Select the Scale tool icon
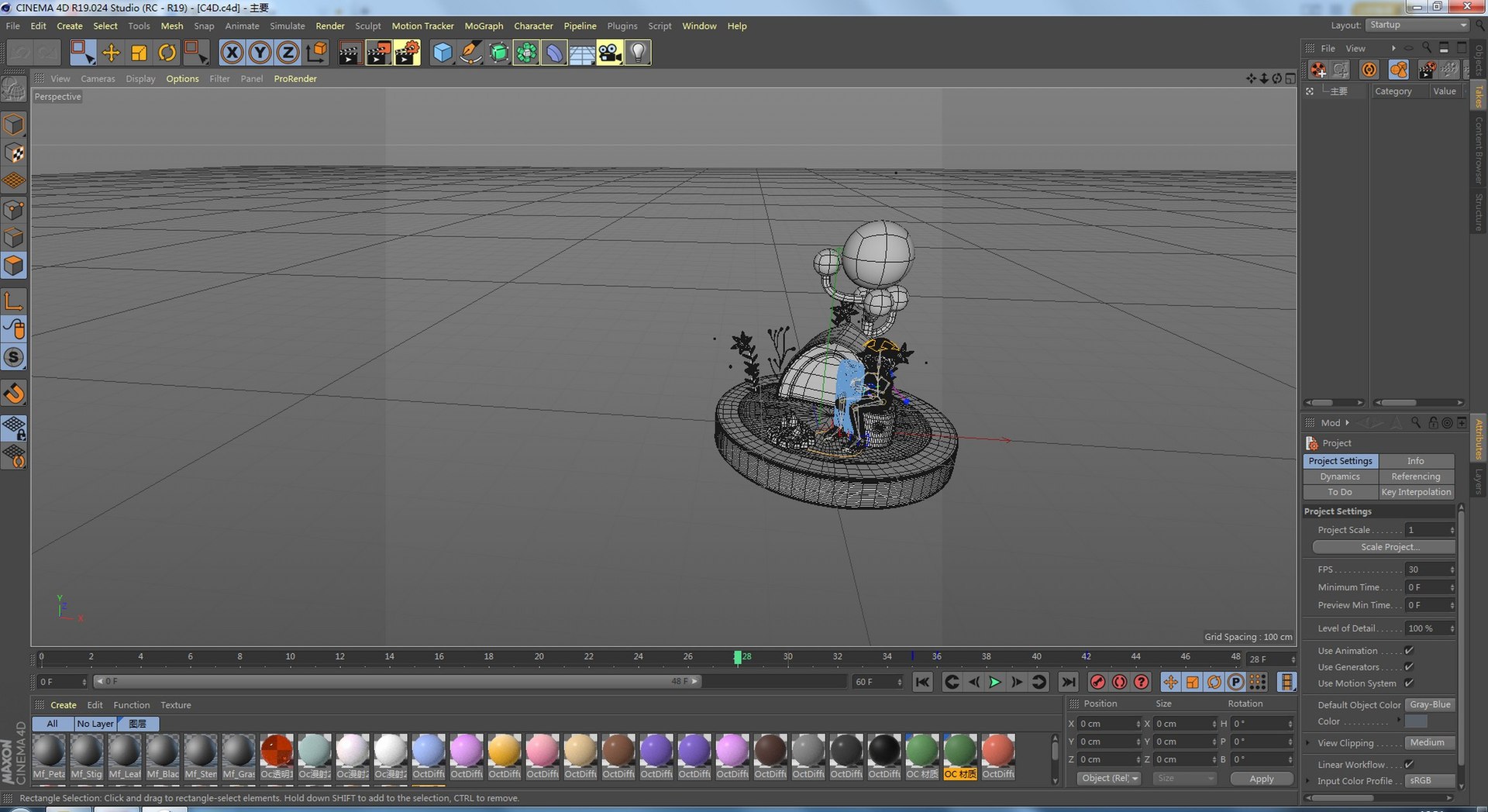1488x812 pixels. (x=139, y=53)
